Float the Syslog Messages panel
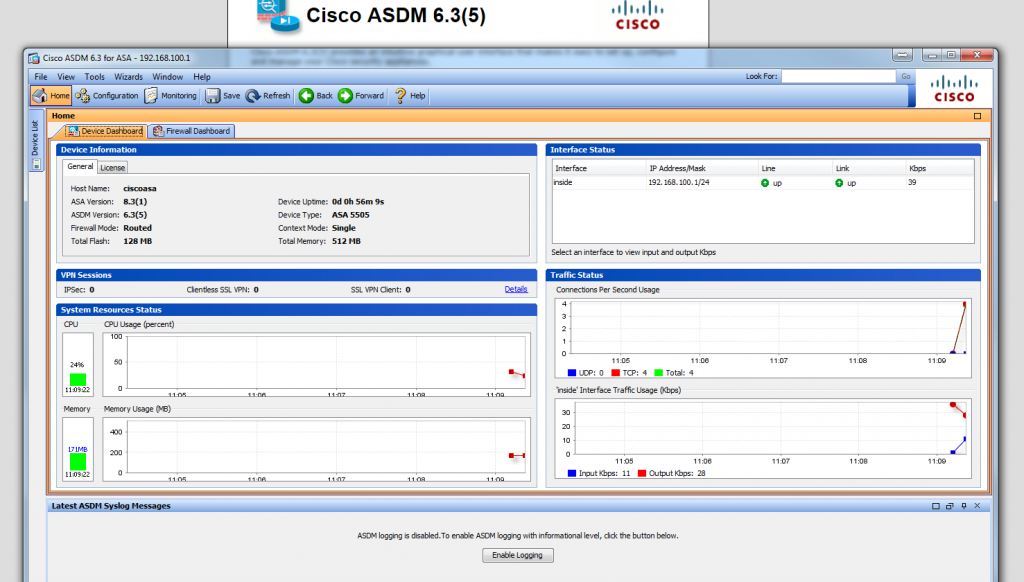 950,506
